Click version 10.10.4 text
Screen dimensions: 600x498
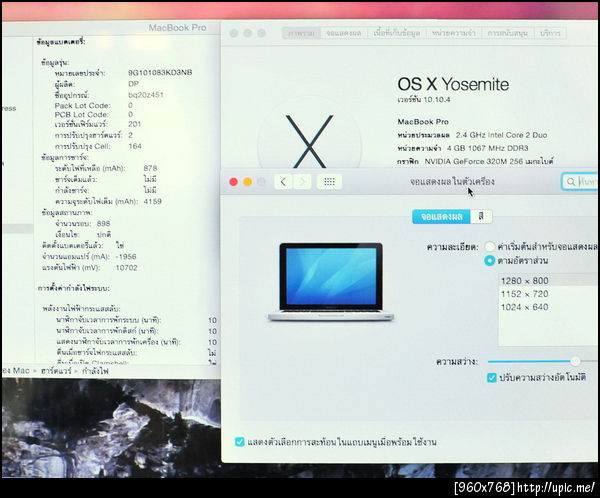click(424, 100)
